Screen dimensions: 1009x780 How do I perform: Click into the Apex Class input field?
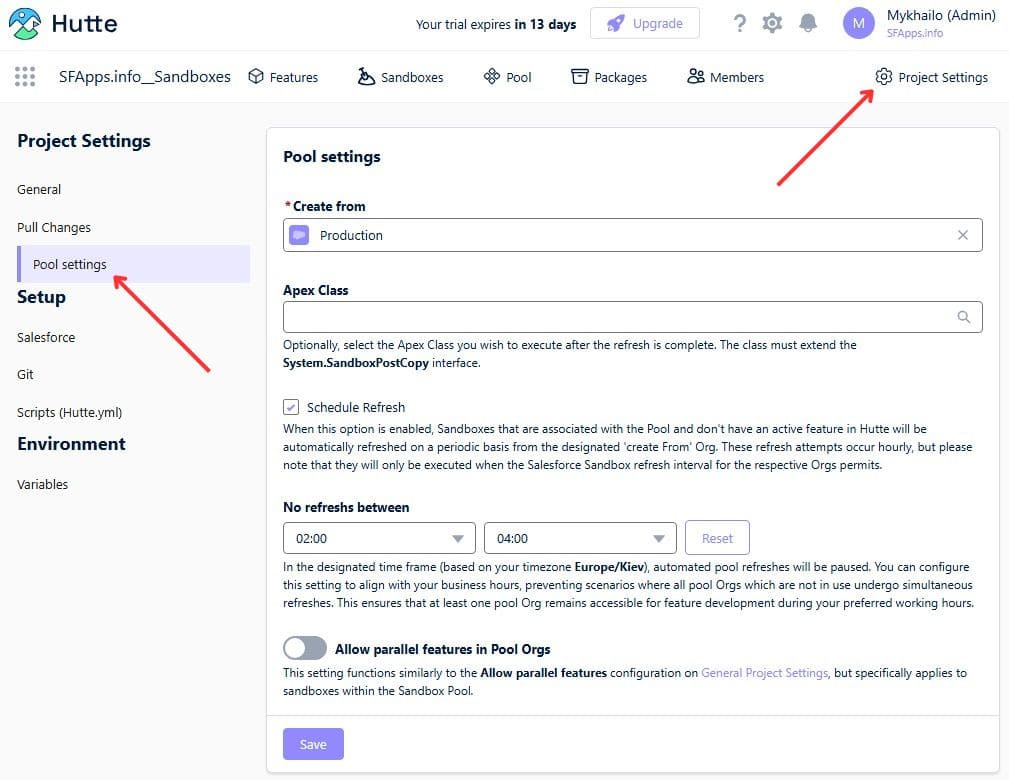[x=633, y=317]
